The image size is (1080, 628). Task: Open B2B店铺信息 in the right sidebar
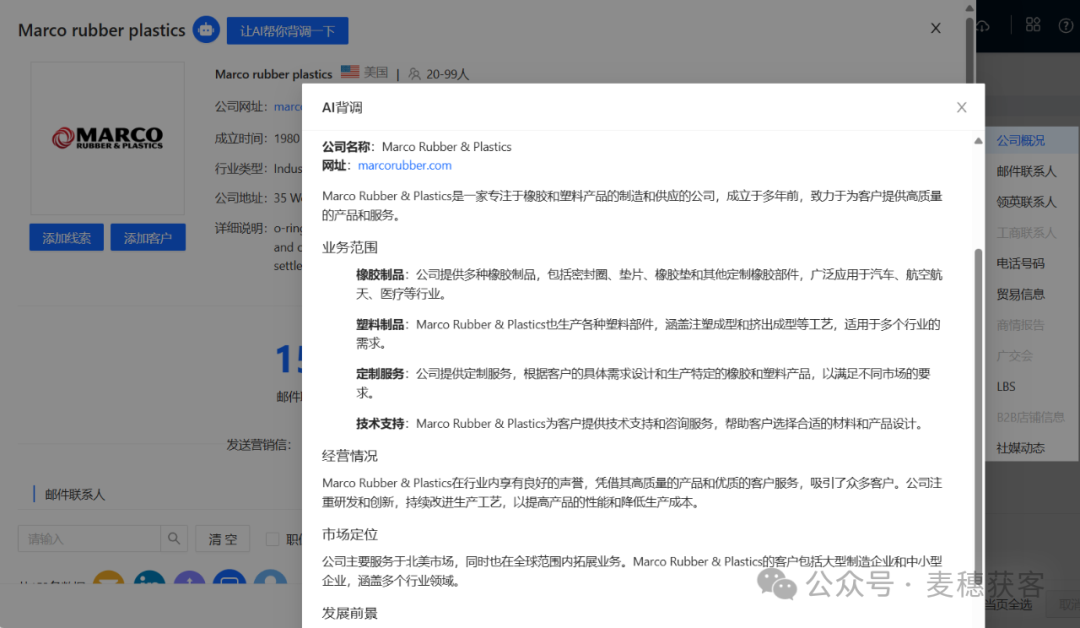[1030, 417]
